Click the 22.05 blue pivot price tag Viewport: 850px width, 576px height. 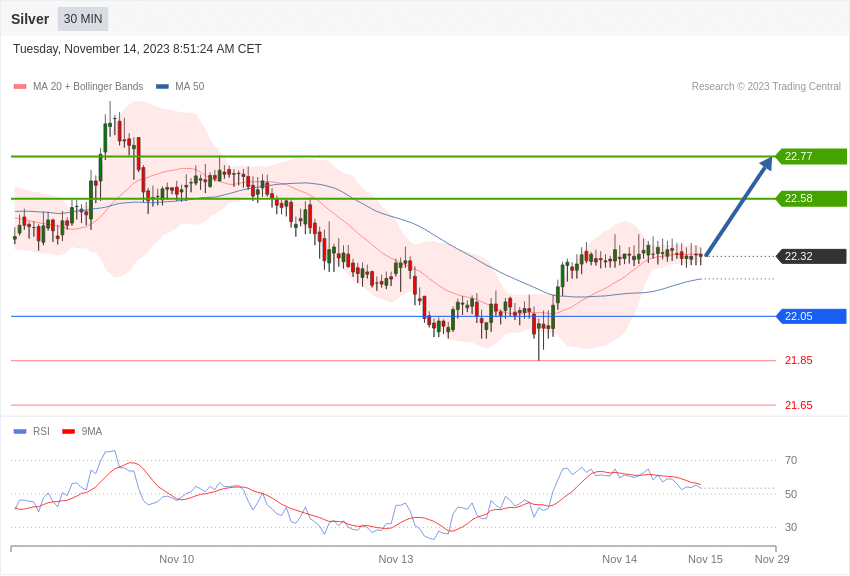(812, 316)
